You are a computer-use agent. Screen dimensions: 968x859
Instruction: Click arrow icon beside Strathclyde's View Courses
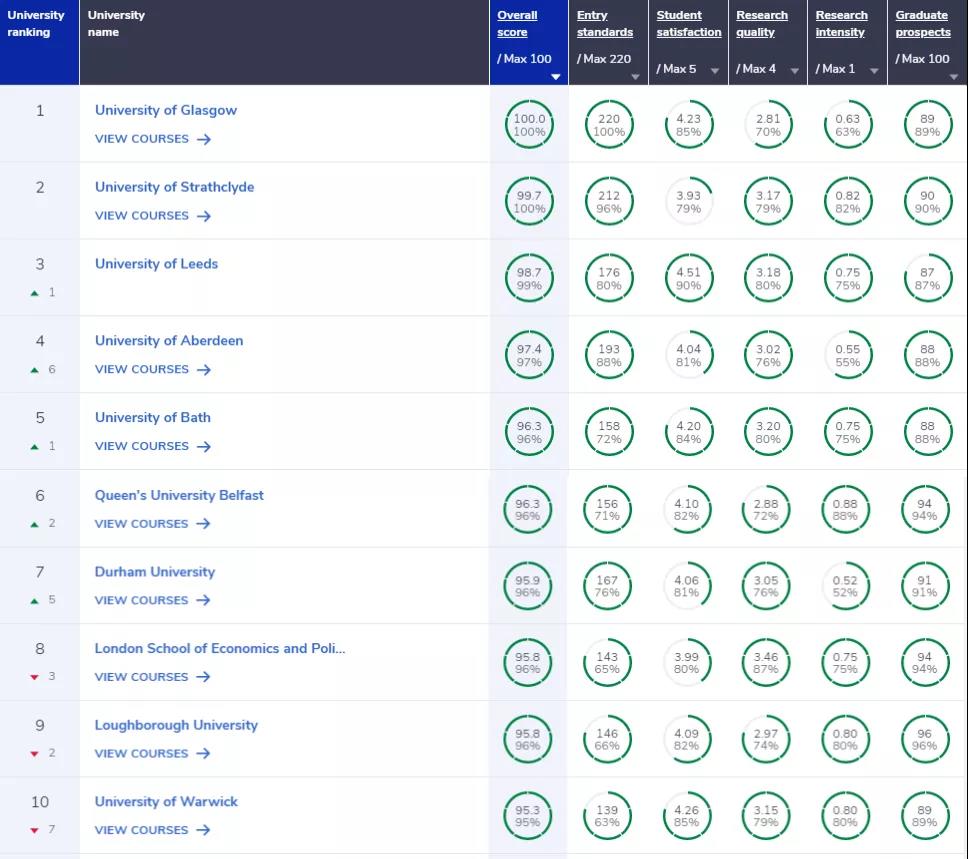[x=204, y=216]
